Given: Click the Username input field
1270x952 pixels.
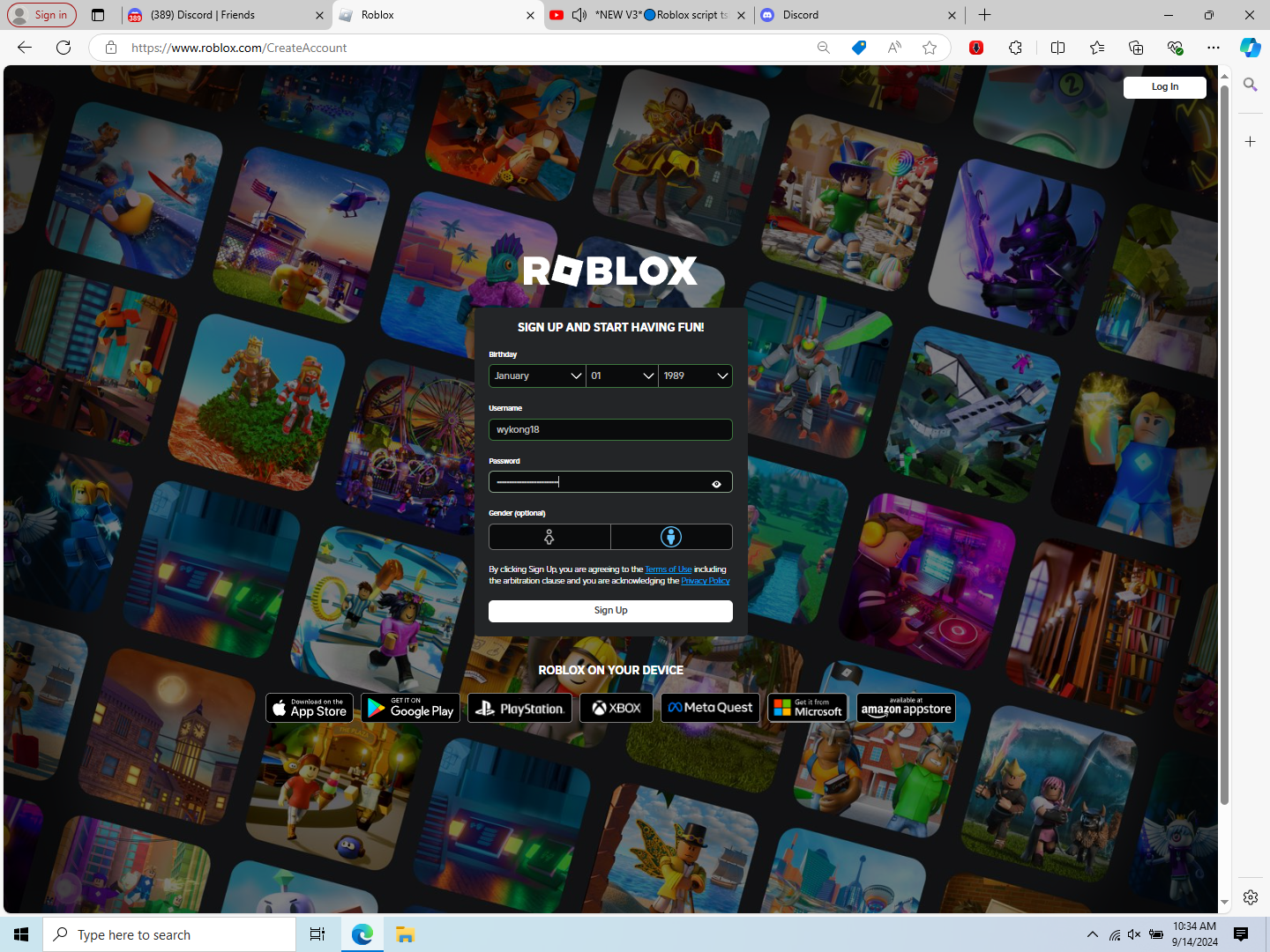Looking at the screenshot, I should tap(610, 429).
